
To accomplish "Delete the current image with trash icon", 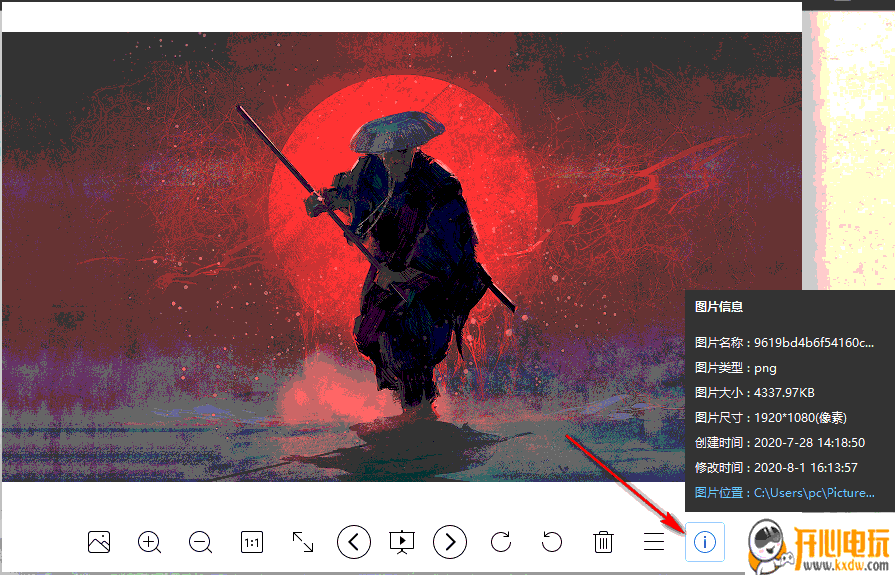I will click(603, 542).
